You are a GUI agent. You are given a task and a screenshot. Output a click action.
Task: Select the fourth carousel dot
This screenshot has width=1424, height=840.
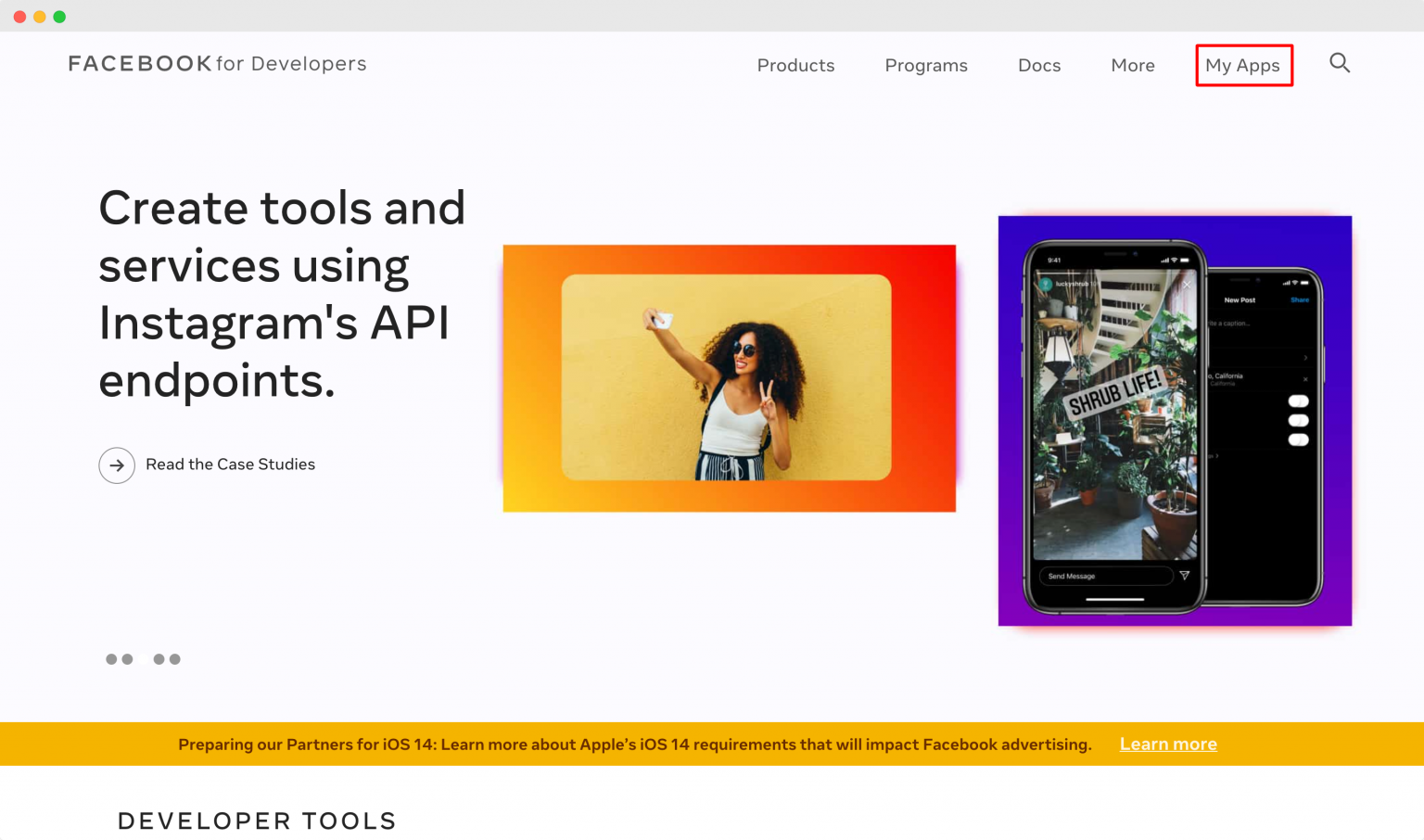tap(174, 659)
